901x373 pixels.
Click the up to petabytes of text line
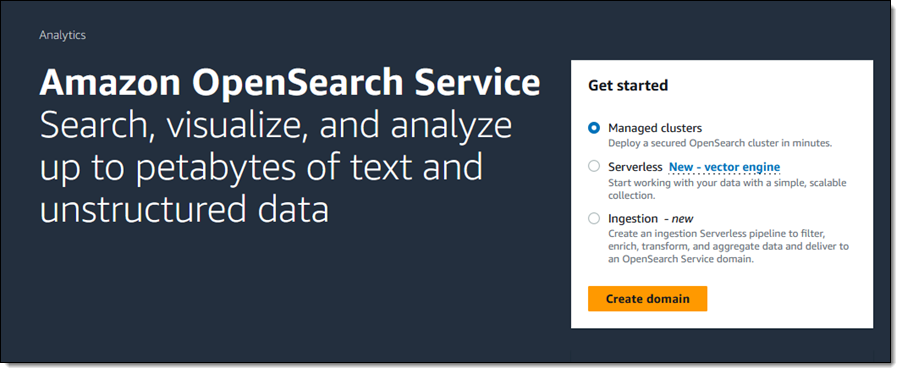[x=261, y=168]
